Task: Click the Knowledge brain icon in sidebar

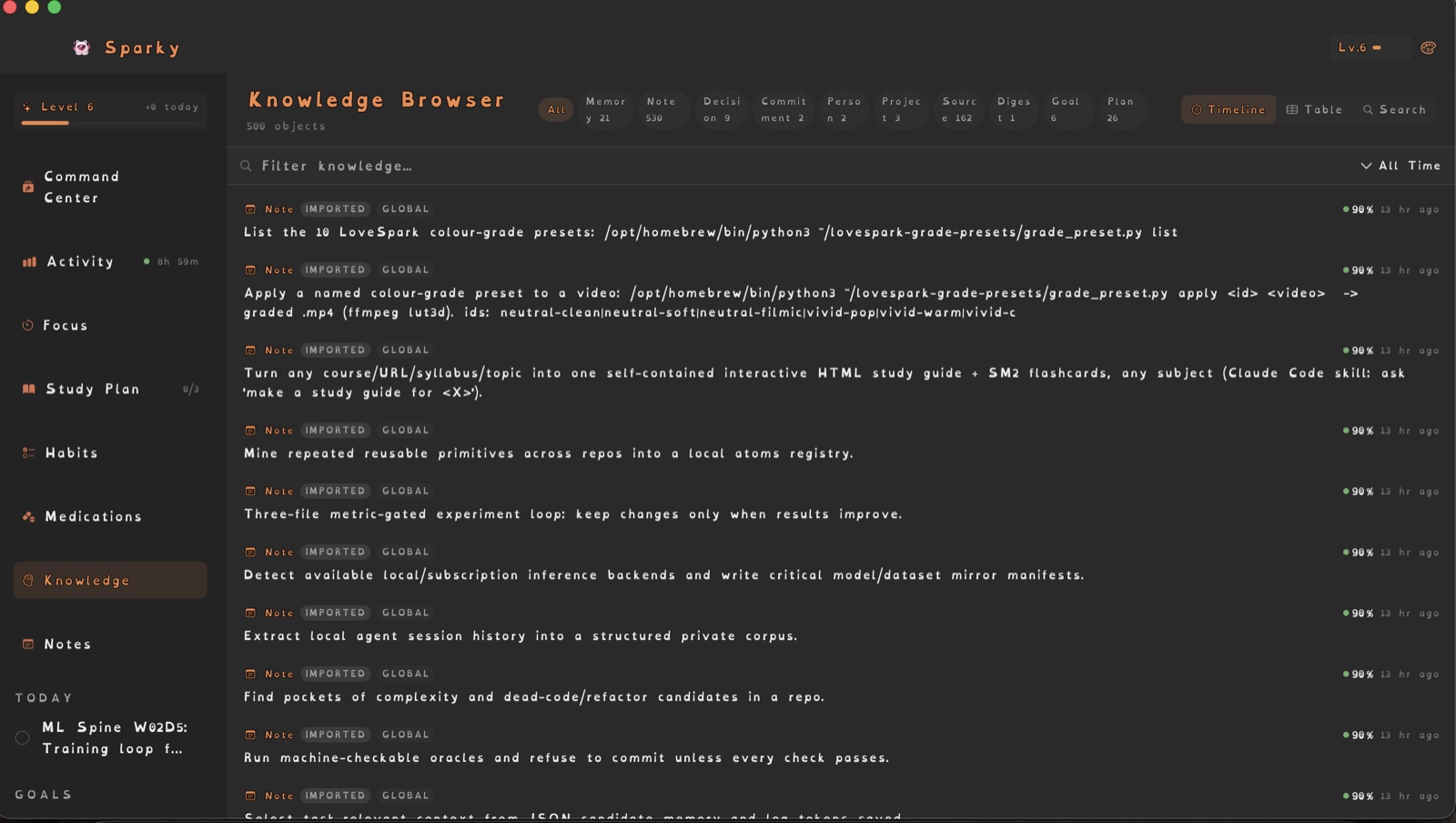Action: pos(28,580)
